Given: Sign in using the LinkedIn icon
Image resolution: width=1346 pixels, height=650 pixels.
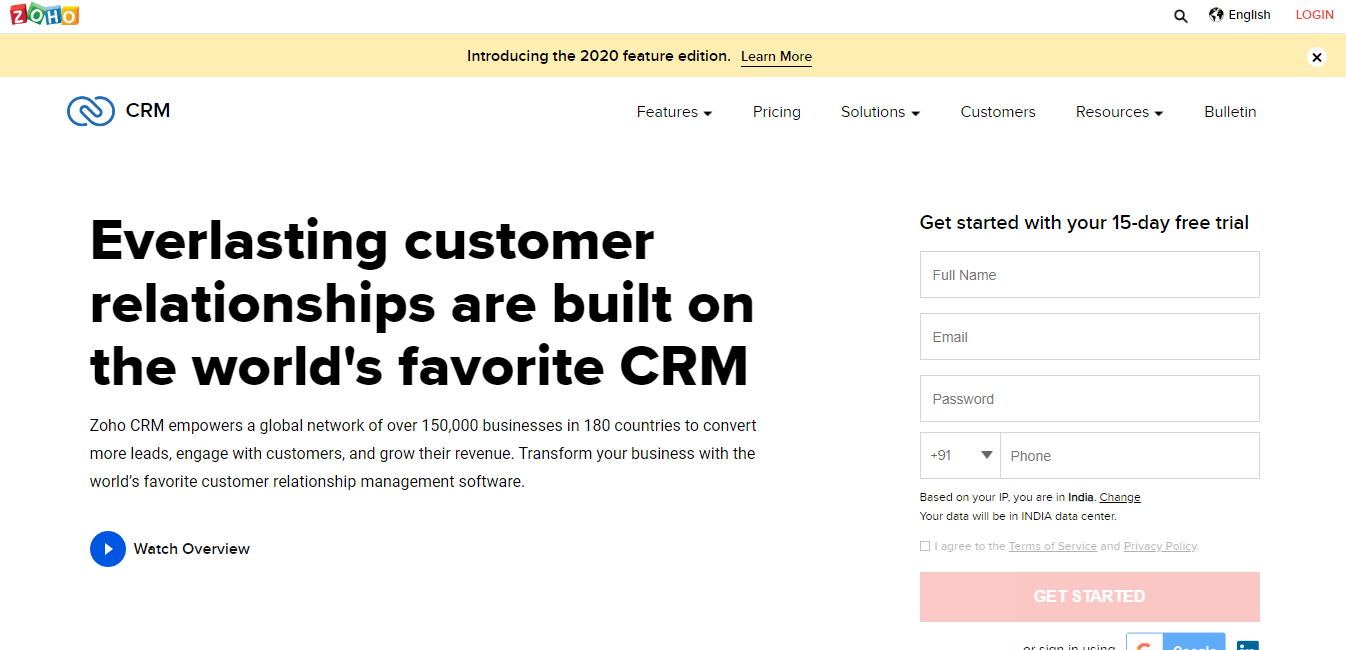Looking at the screenshot, I should 1248,645.
